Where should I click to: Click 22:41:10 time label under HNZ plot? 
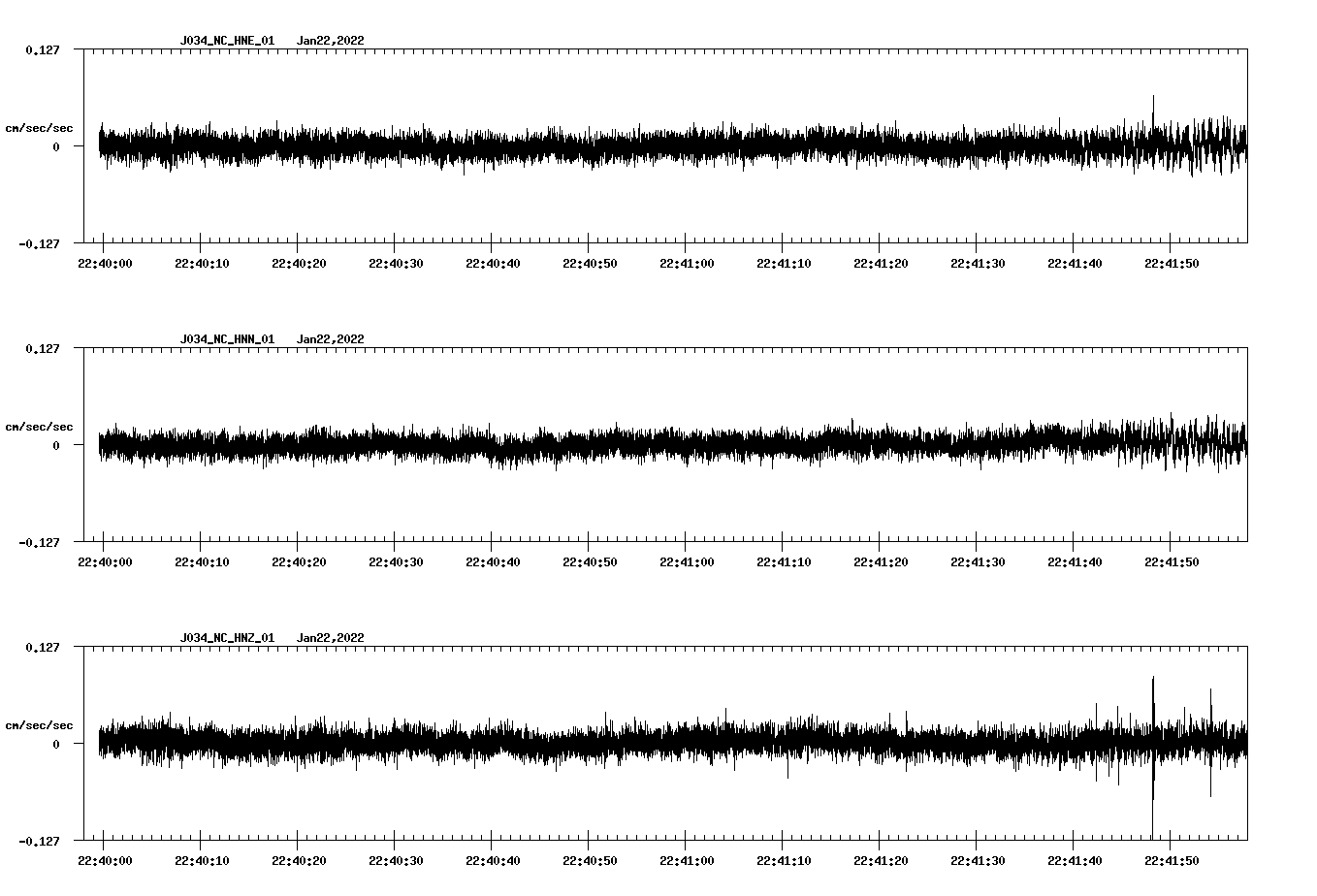pyautogui.click(x=784, y=861)
